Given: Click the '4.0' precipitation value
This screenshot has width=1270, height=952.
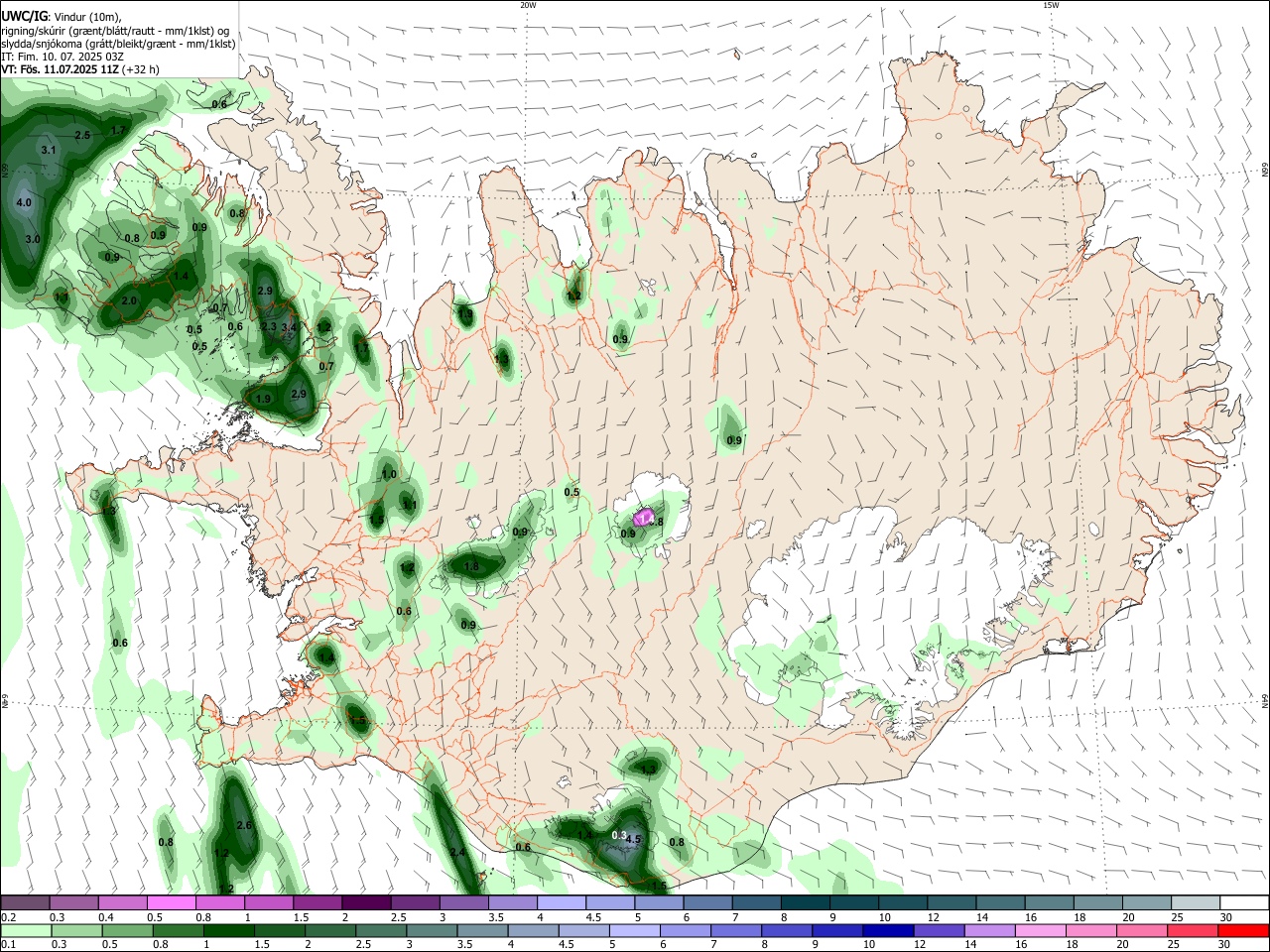Looking at the screenshot, I should pyautogui.click(x=25, y=202).
